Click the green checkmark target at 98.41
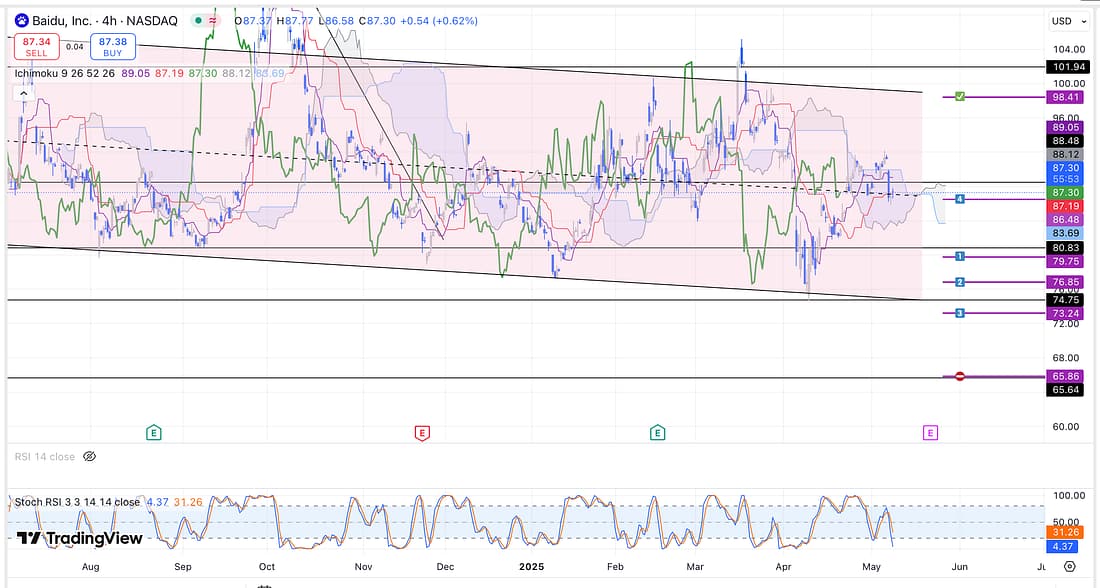The width and height of the screenshot is (1100, 588). 959,97
